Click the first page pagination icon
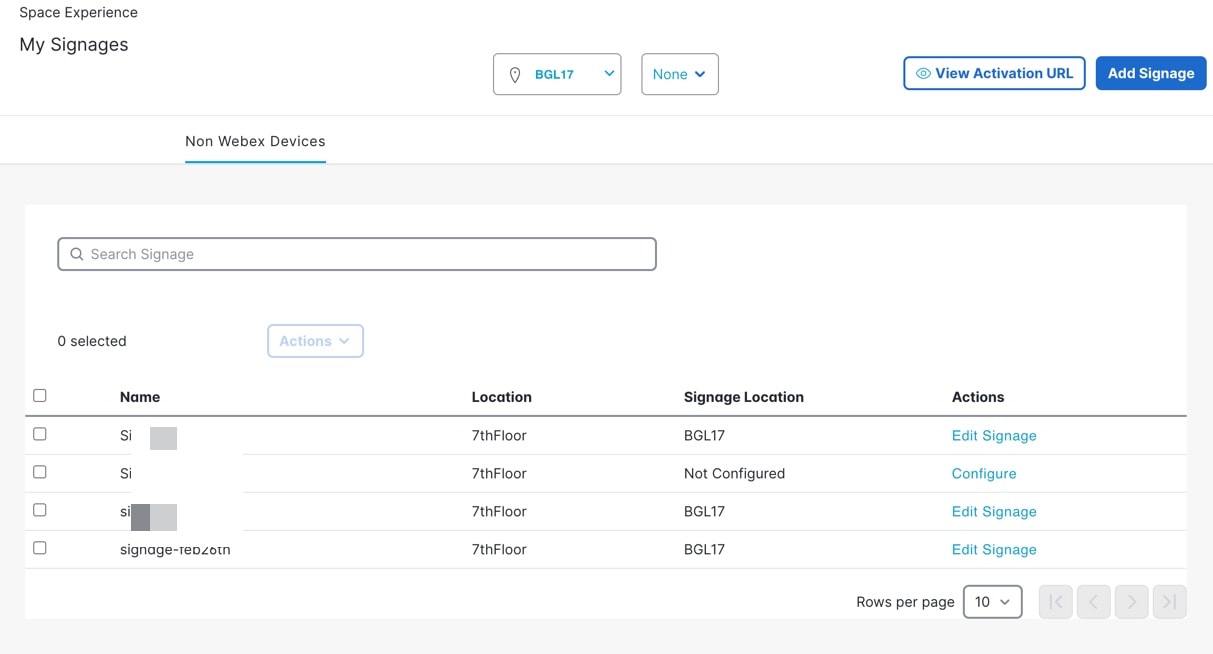1213x654 pixels. 1055,602
